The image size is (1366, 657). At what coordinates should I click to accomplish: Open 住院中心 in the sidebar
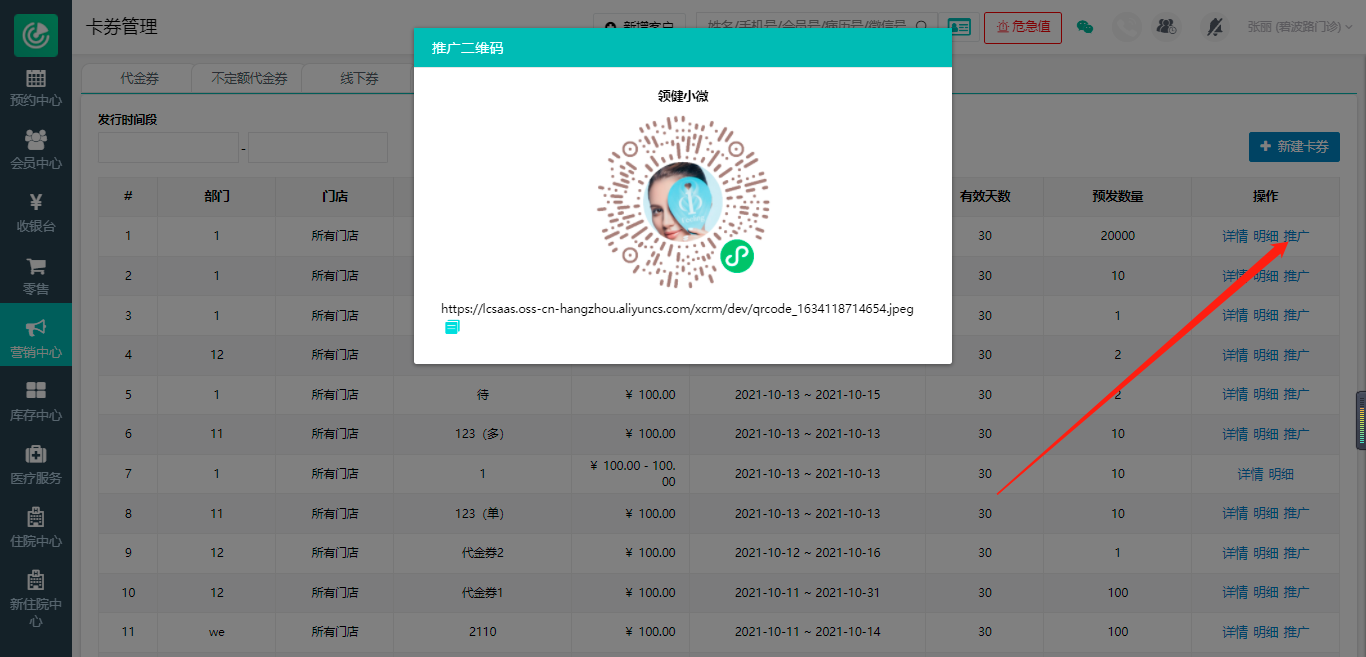36,528
